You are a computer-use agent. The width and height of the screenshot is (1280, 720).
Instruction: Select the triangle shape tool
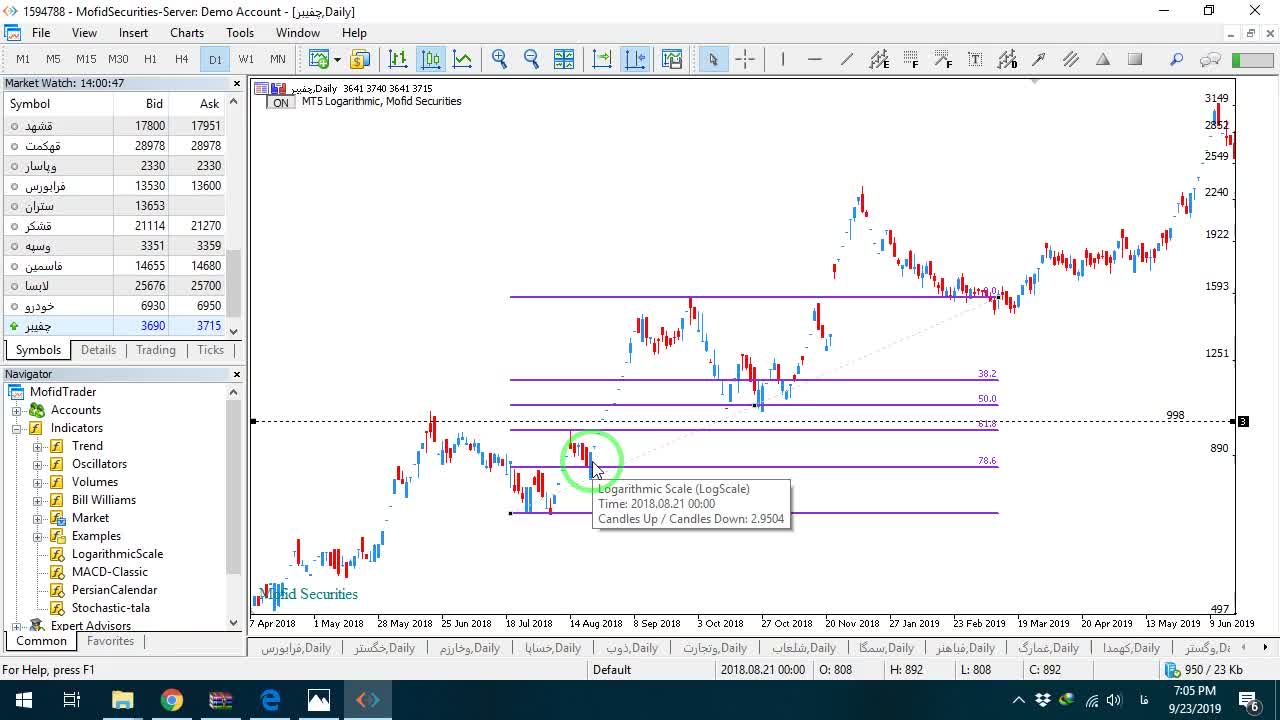click(1103, 59)
